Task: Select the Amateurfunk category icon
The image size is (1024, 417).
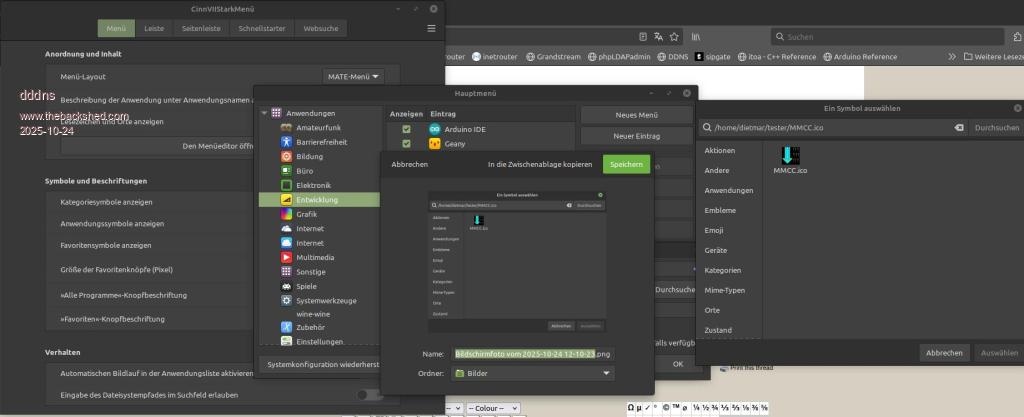Action: 287,128
